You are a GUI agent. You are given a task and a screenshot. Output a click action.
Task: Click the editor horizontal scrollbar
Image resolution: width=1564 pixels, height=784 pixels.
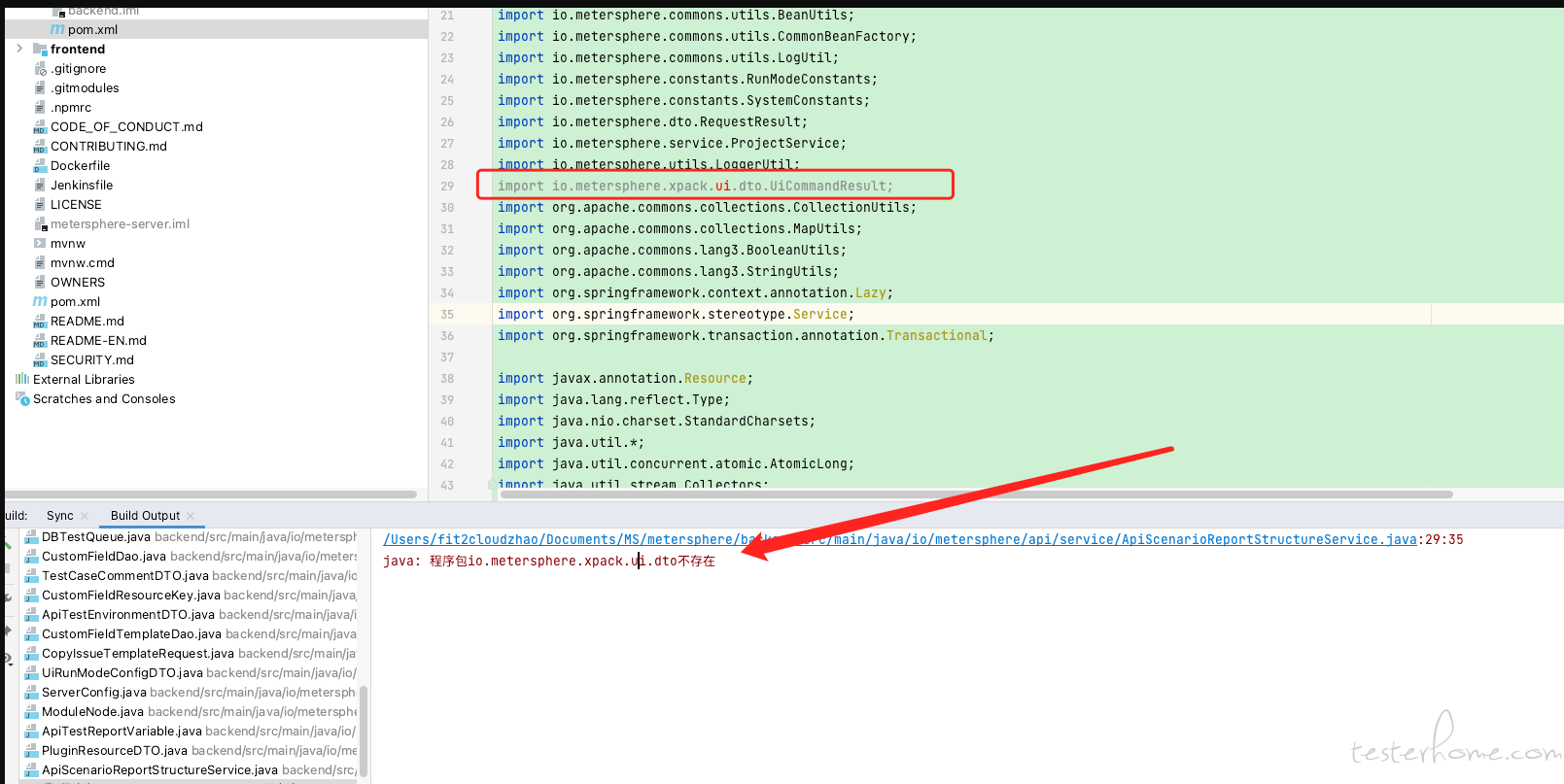pos(976,494)
